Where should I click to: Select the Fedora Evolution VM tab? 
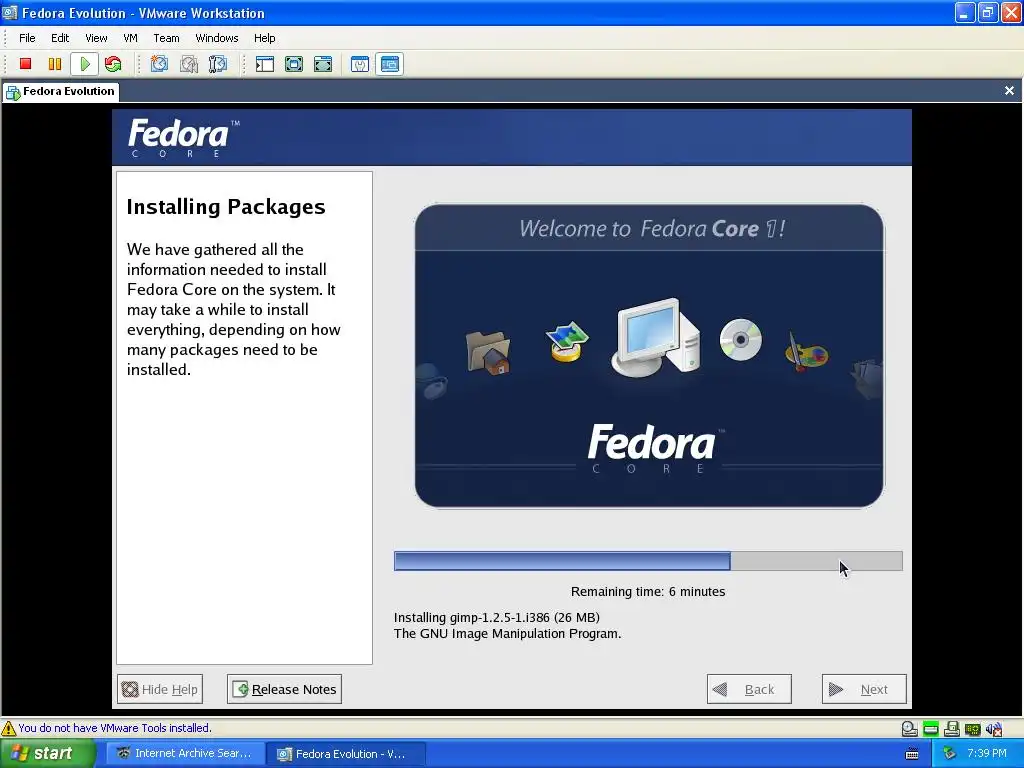60,91
